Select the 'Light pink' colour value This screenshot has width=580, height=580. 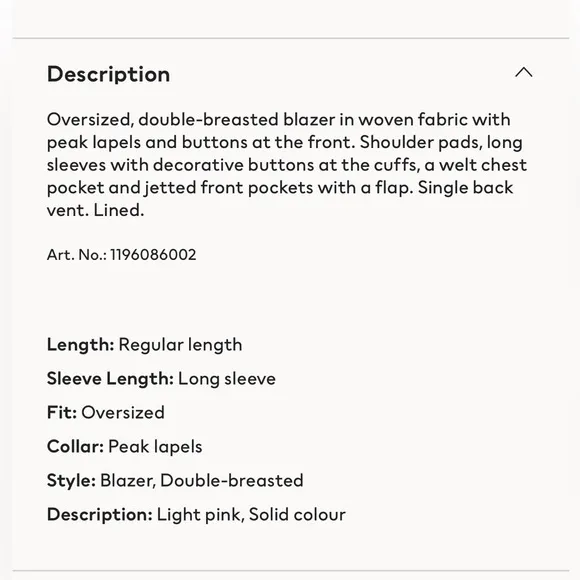(199, 515)
